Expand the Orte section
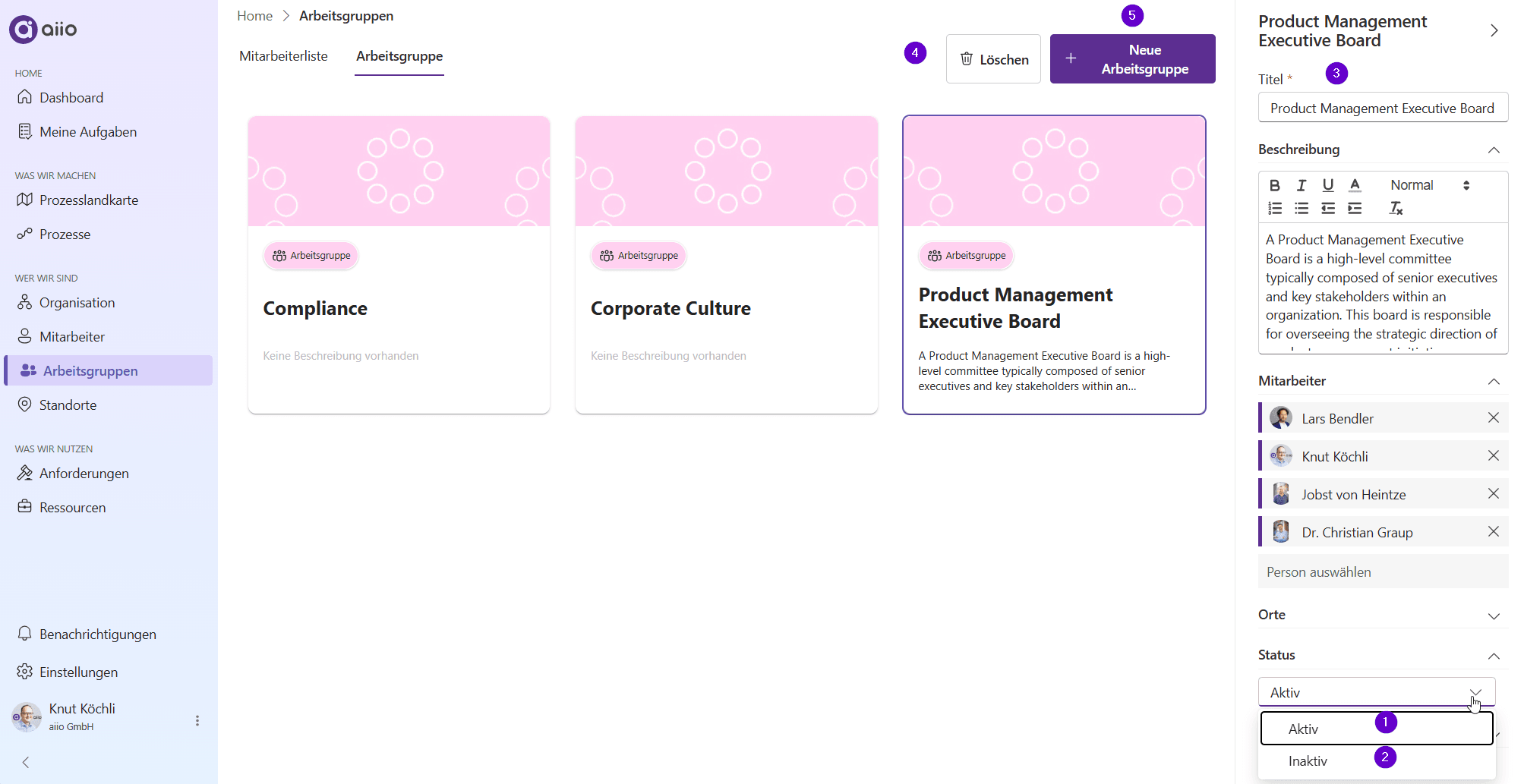The width and height of the screenshot is (1524, 784). coord(1494,616)
